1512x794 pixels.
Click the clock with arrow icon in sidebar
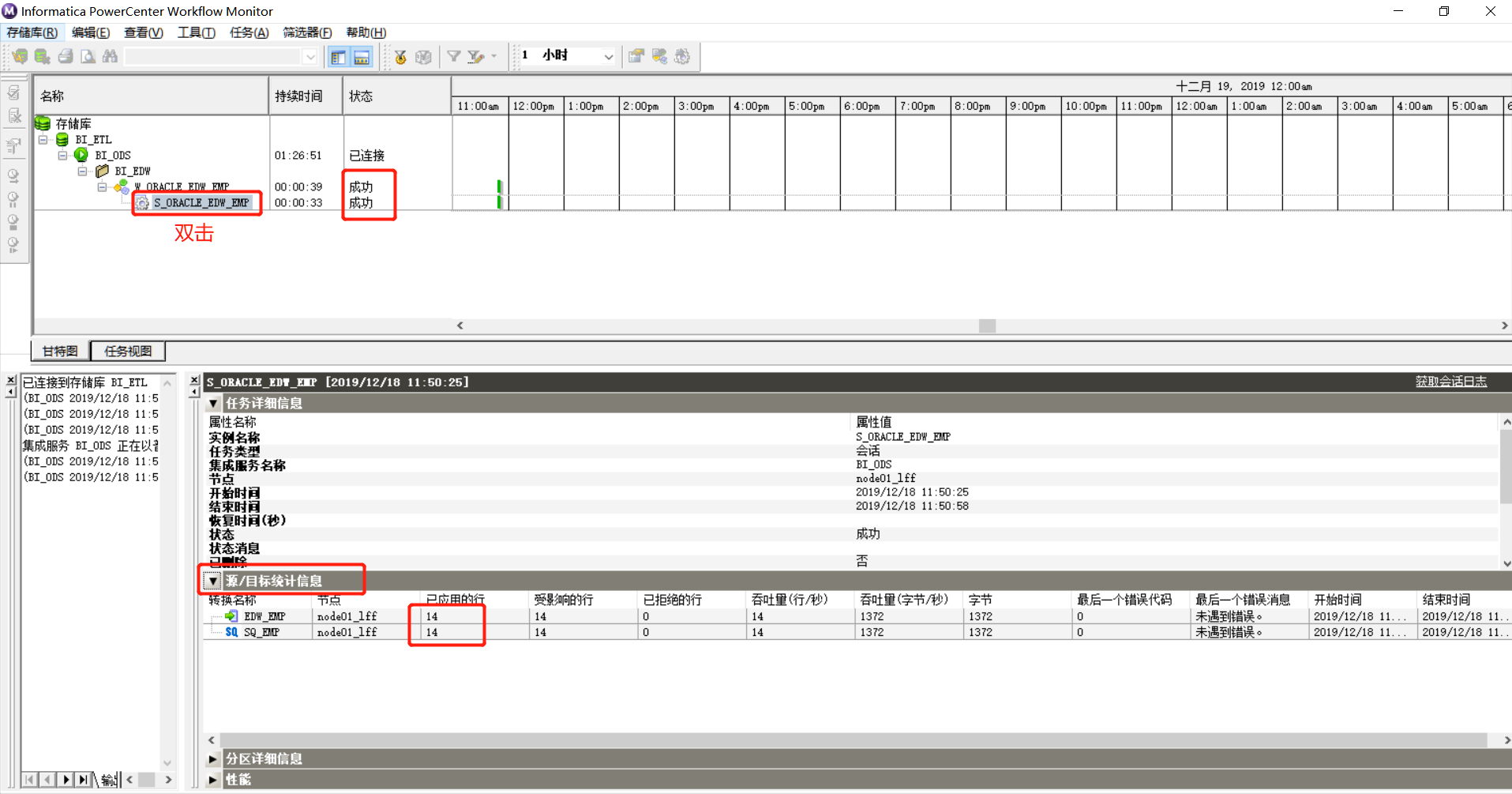13,176
